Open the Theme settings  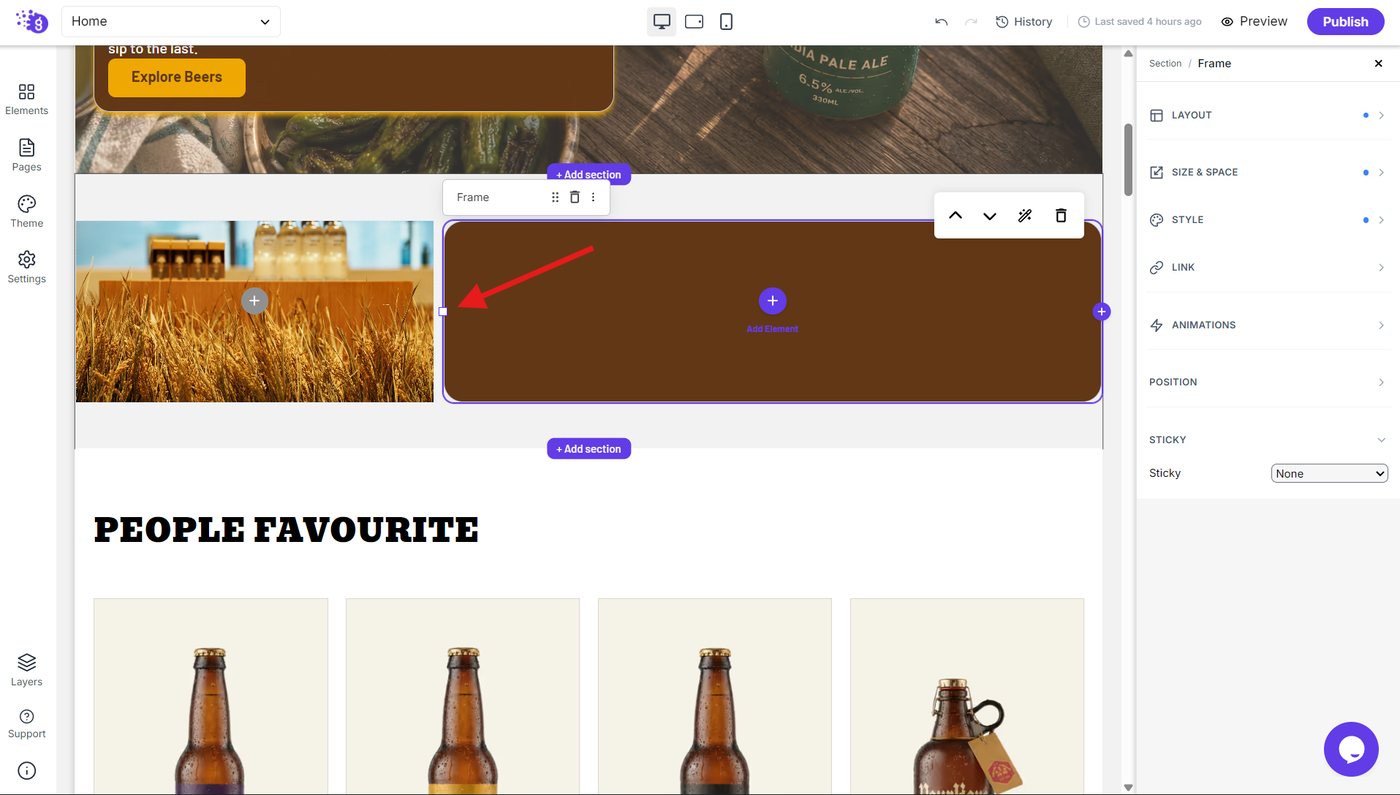[x=27, y=212]
